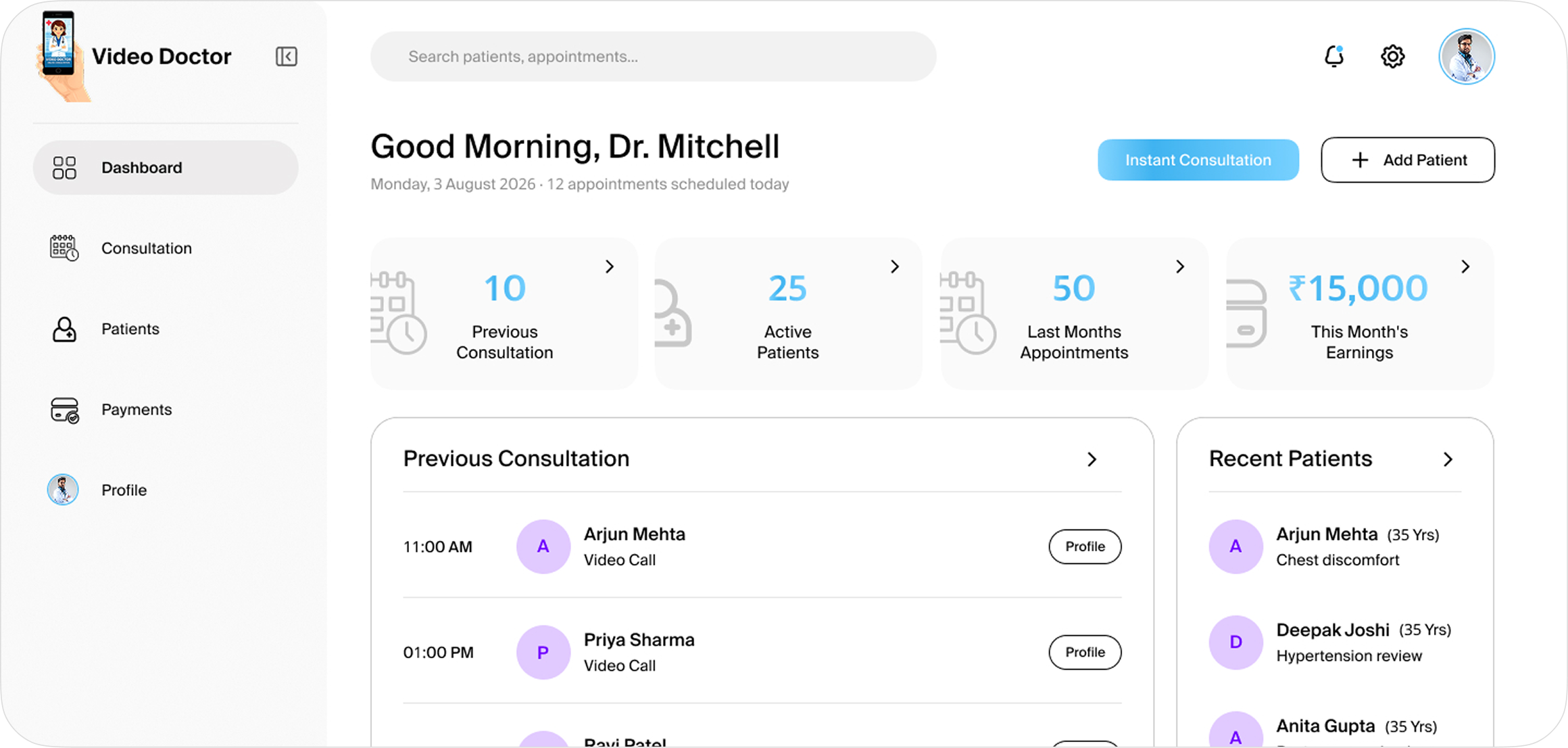Click wallet icon on Earnings card

[1246, 312]
